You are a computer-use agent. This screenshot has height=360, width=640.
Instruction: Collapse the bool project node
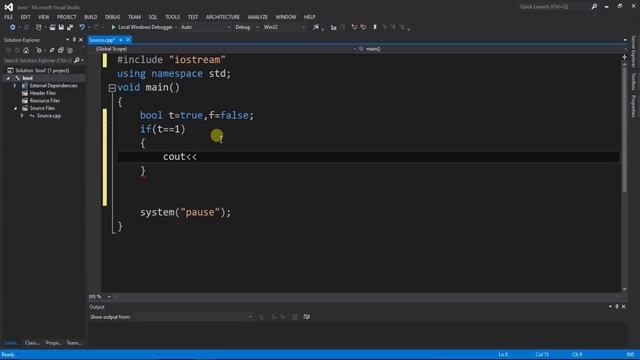pos(8,78)
